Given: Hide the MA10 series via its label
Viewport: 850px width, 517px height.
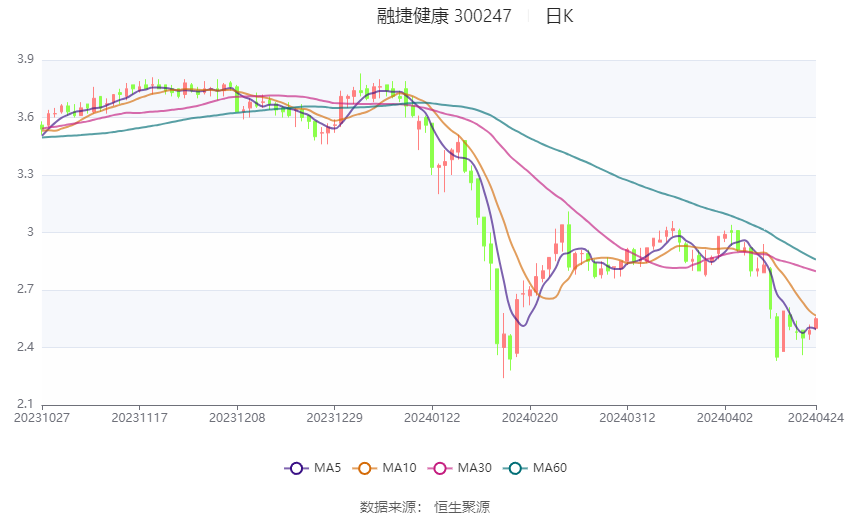Looking at the screenshot, I should click(x=400, y=468).
